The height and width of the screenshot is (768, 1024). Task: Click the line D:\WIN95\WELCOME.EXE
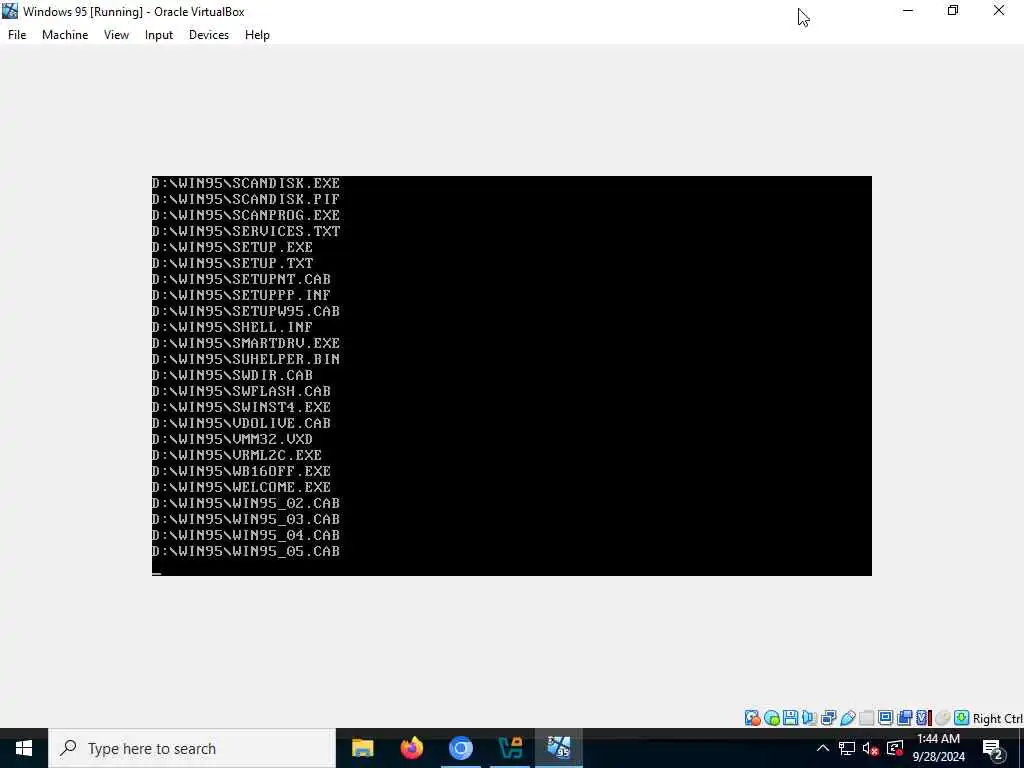[x=241, y=487]
